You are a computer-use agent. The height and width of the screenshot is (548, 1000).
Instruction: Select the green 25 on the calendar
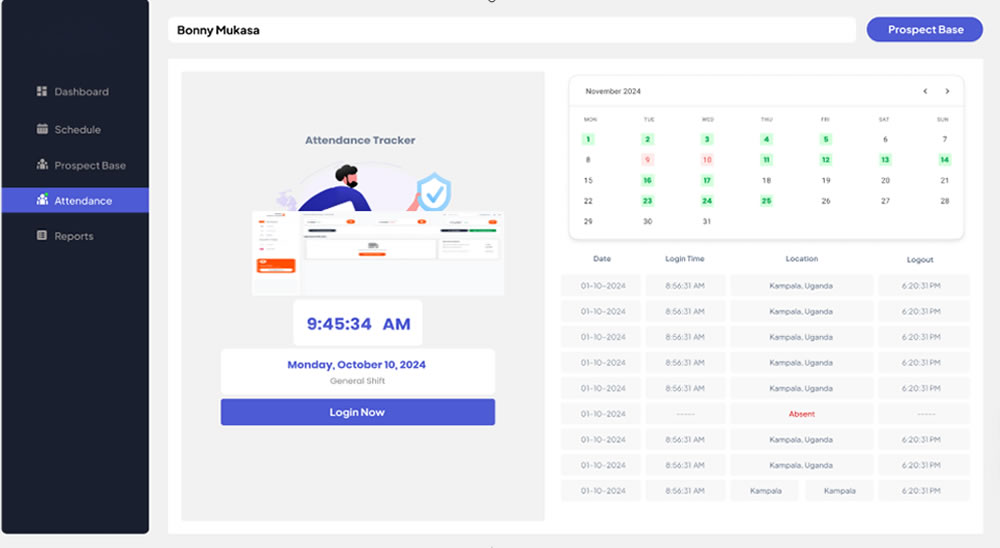click(766, 201)
